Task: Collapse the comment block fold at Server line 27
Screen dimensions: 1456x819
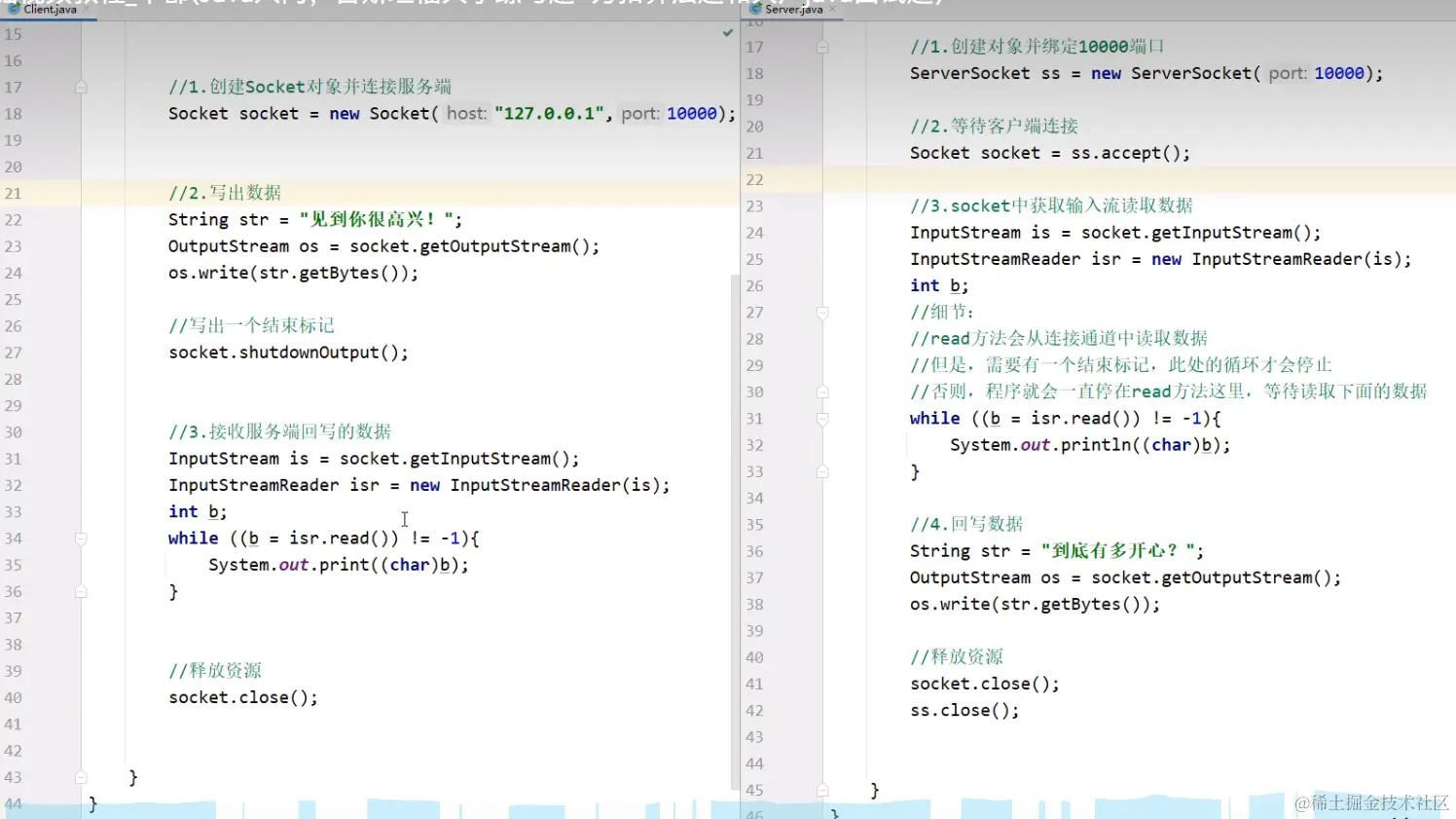Action: 822,313
